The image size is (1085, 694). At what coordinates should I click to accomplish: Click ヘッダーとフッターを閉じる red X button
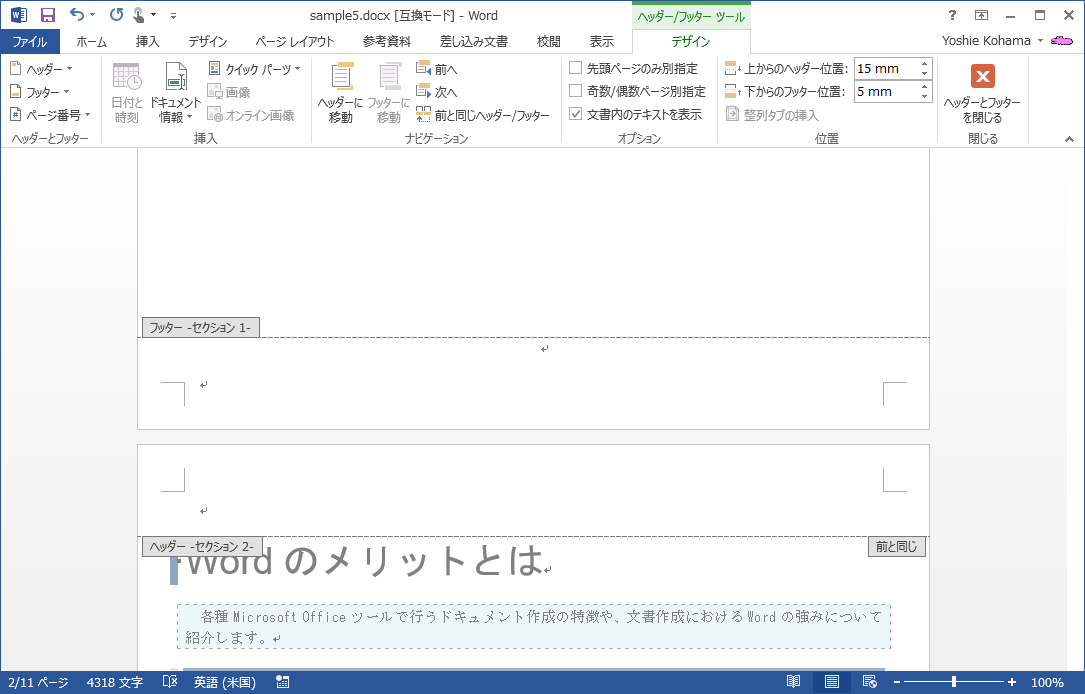pyautogui.click(x=982, y=76)
